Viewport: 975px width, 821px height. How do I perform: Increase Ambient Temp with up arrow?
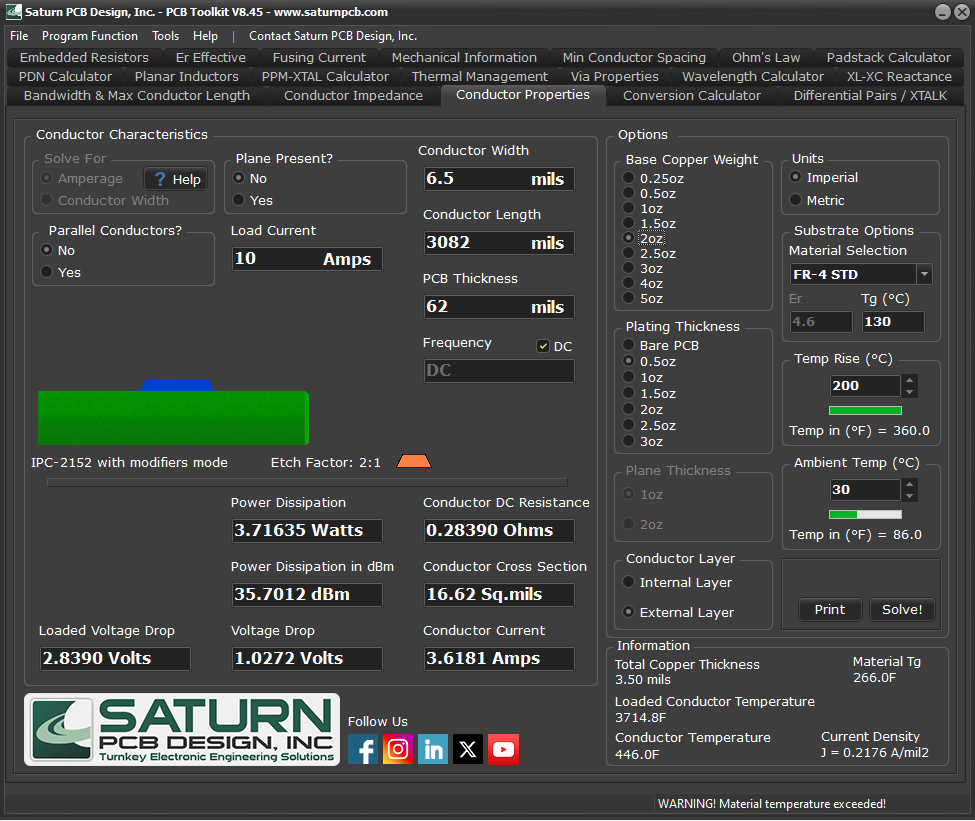point(910,484)
